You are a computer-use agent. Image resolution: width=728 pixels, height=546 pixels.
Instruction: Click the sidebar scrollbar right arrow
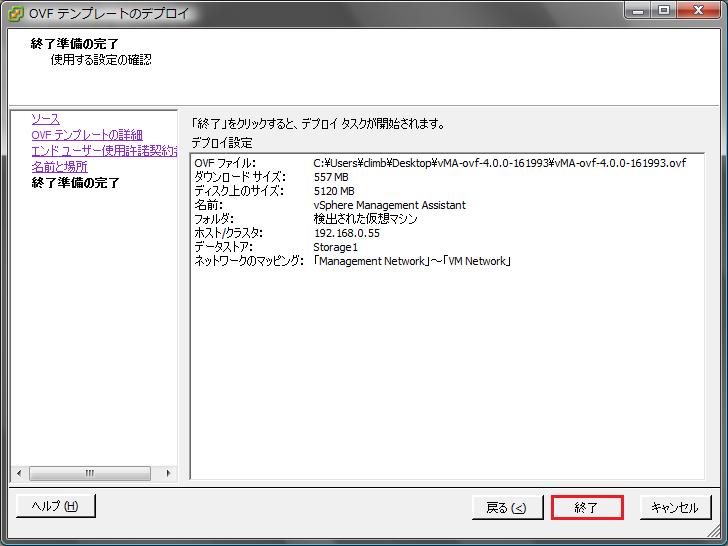click(168, 473)
